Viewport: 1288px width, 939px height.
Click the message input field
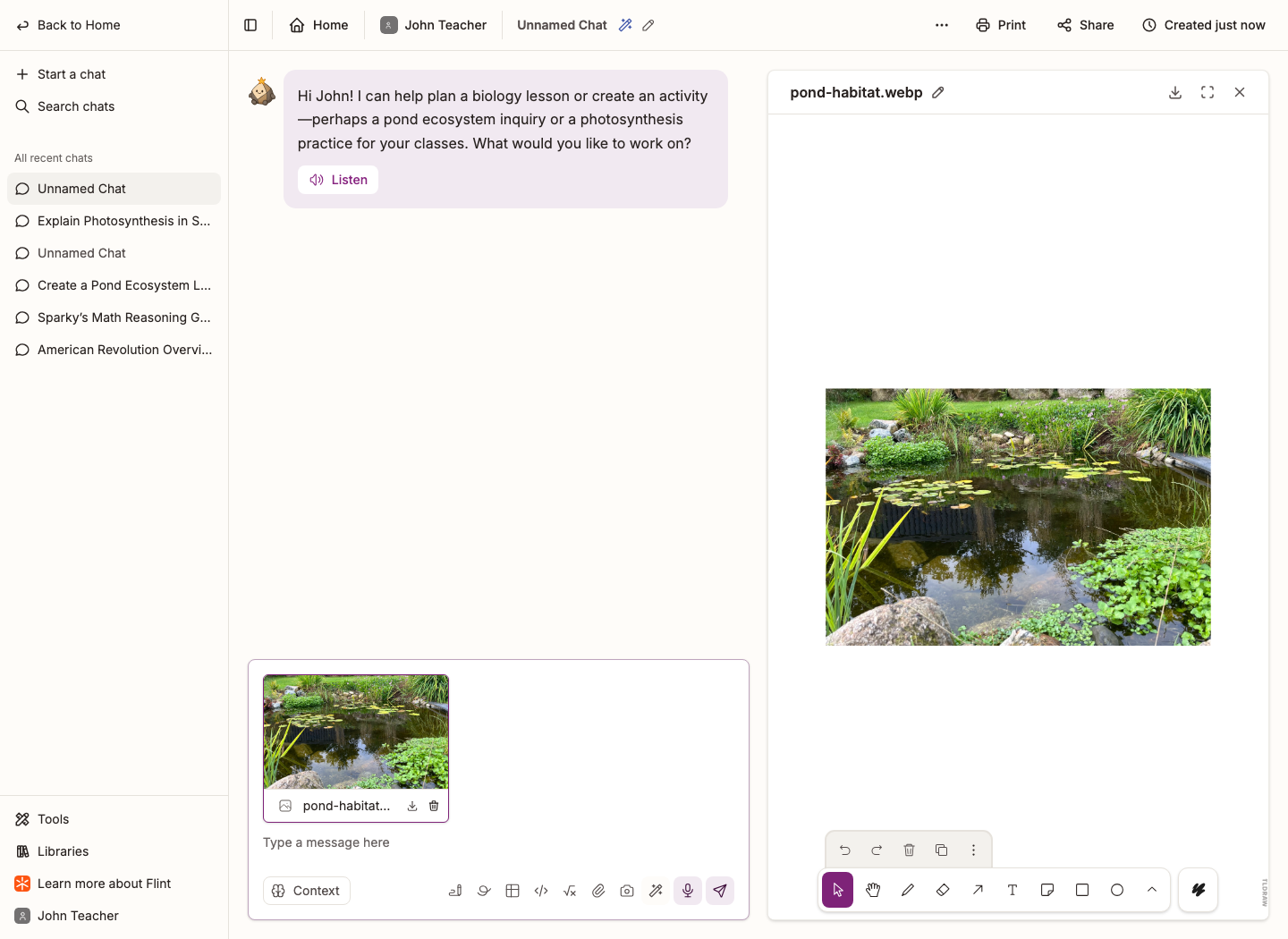point(498,842)
